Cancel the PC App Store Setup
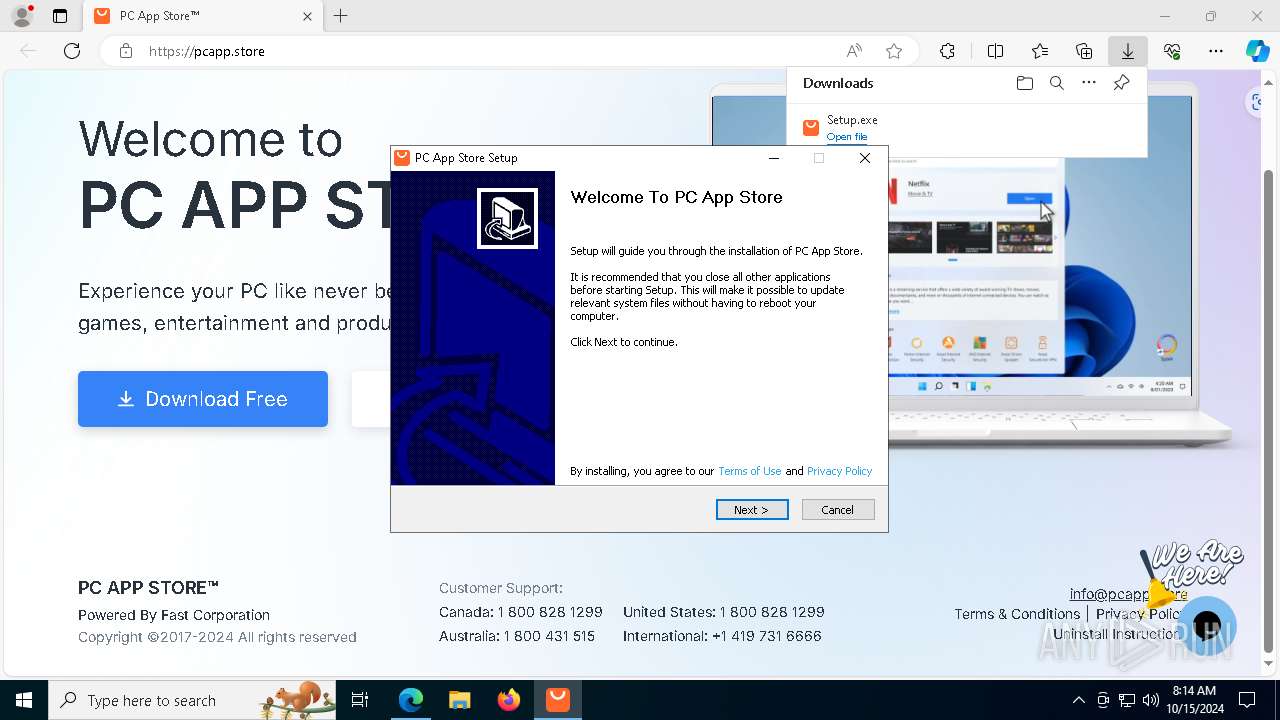Screen dimensions: 1280x720 coord(838,510)
